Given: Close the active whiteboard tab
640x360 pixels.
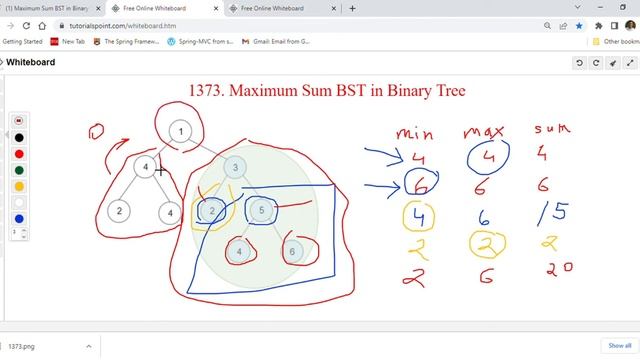Looking at the screenshot, I should [216, 8].
